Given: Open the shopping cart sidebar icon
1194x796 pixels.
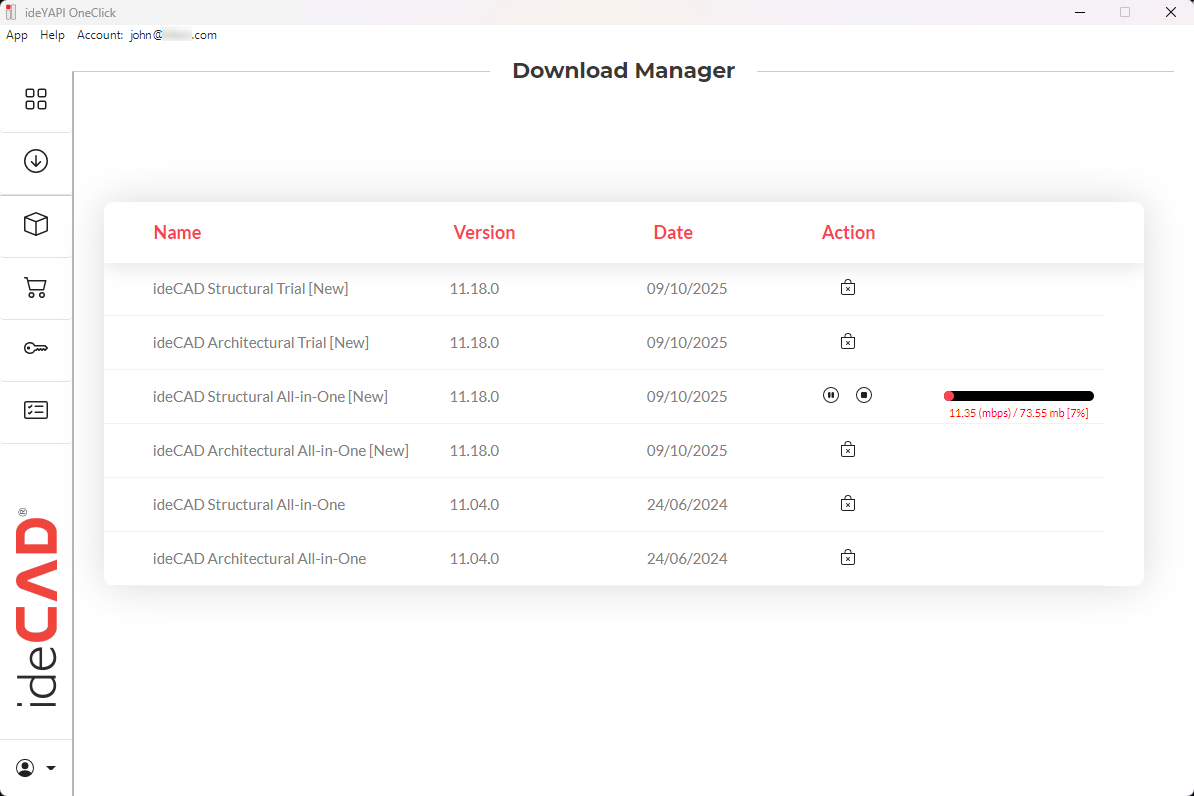Looking at the screenshot, I should click(x=36, y=288).
